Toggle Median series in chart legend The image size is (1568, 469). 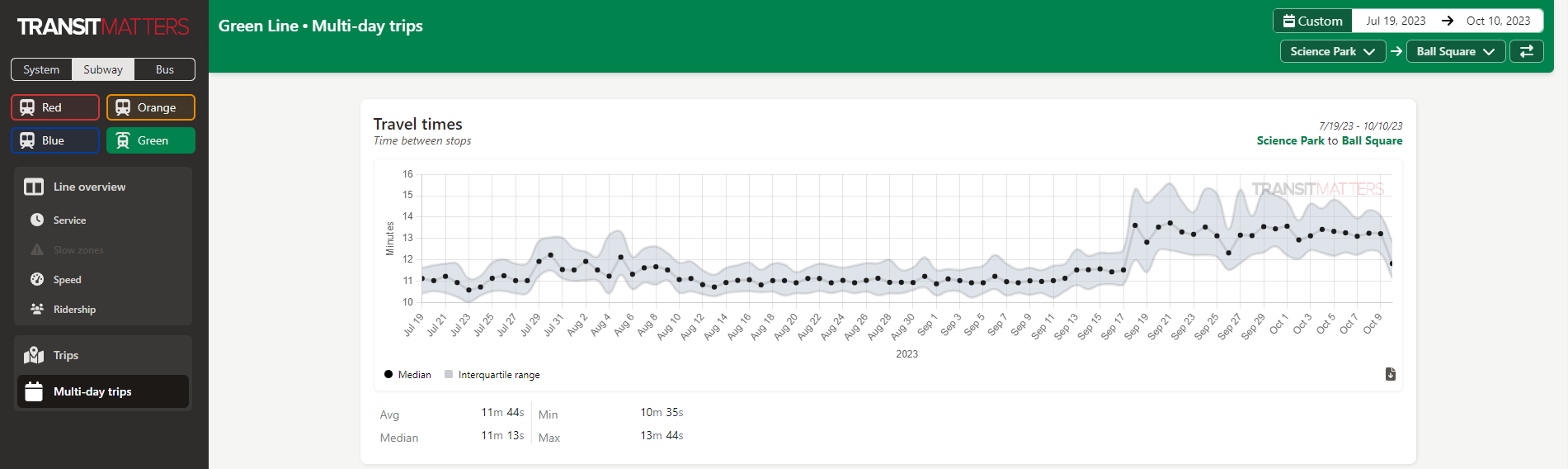tap(407, 374)
